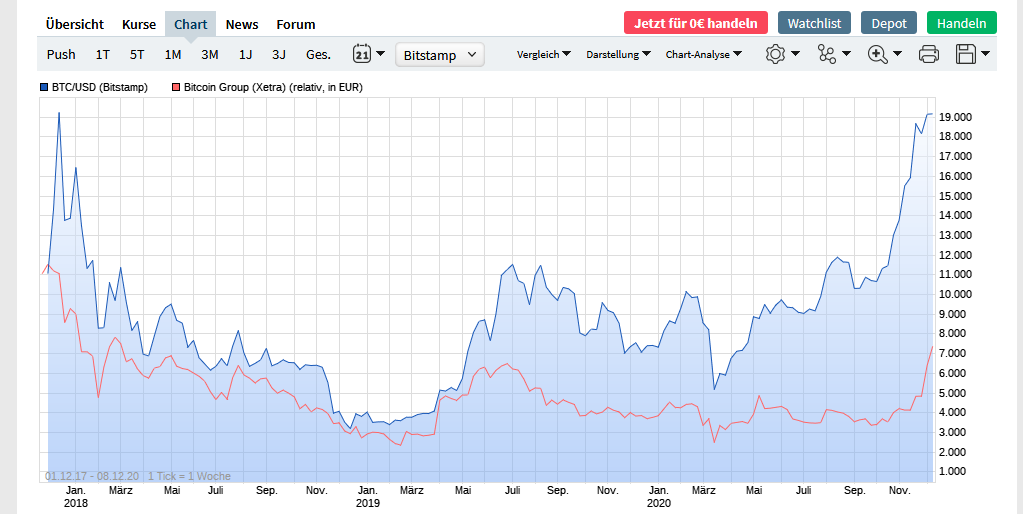Click the zoom magnifier icon
Image resolution: width=1023 pixels, height=514 pixels.
pyautogui.click(x=878, y=54)
